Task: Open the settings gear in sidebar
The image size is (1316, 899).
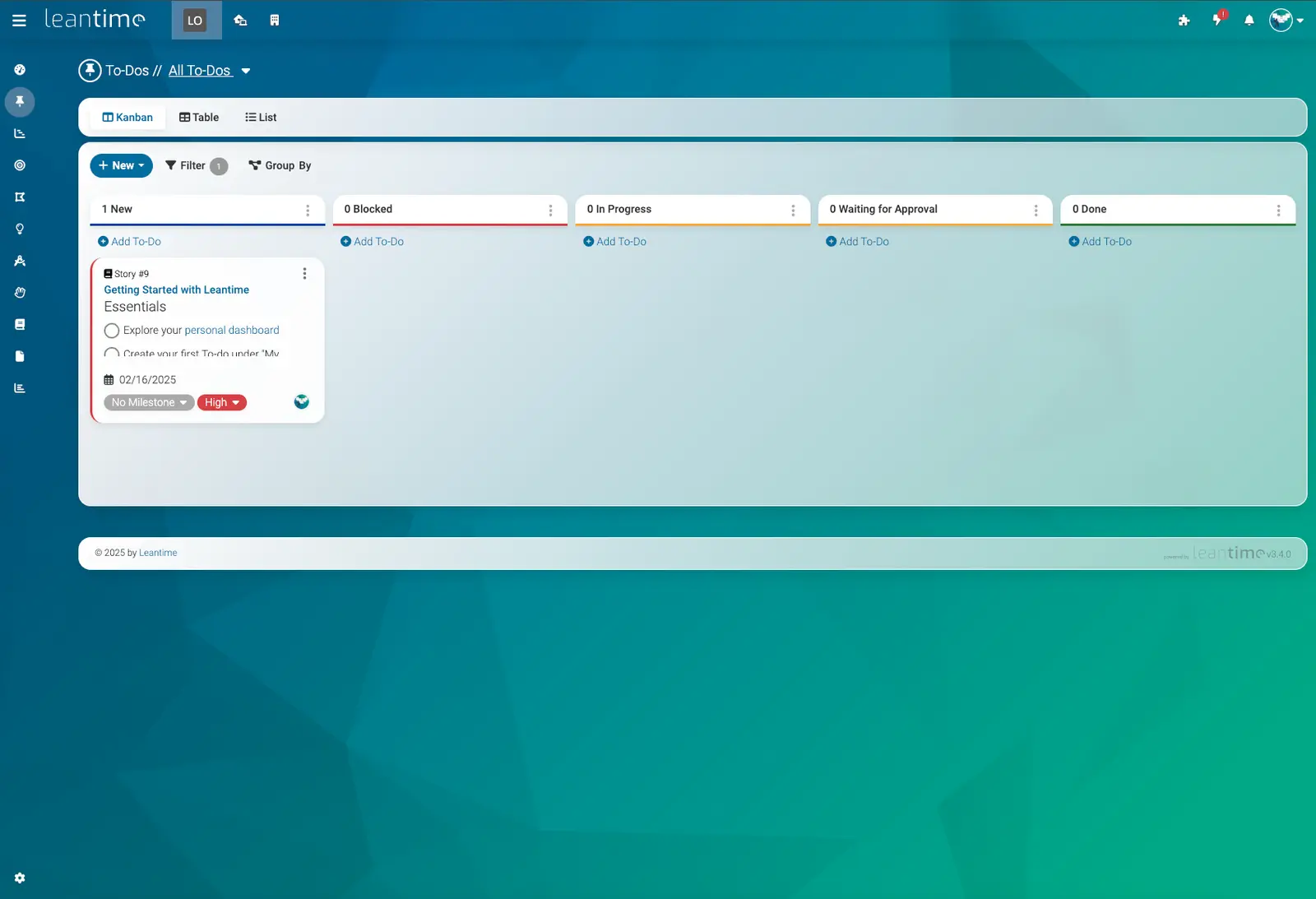Action: 20,878
